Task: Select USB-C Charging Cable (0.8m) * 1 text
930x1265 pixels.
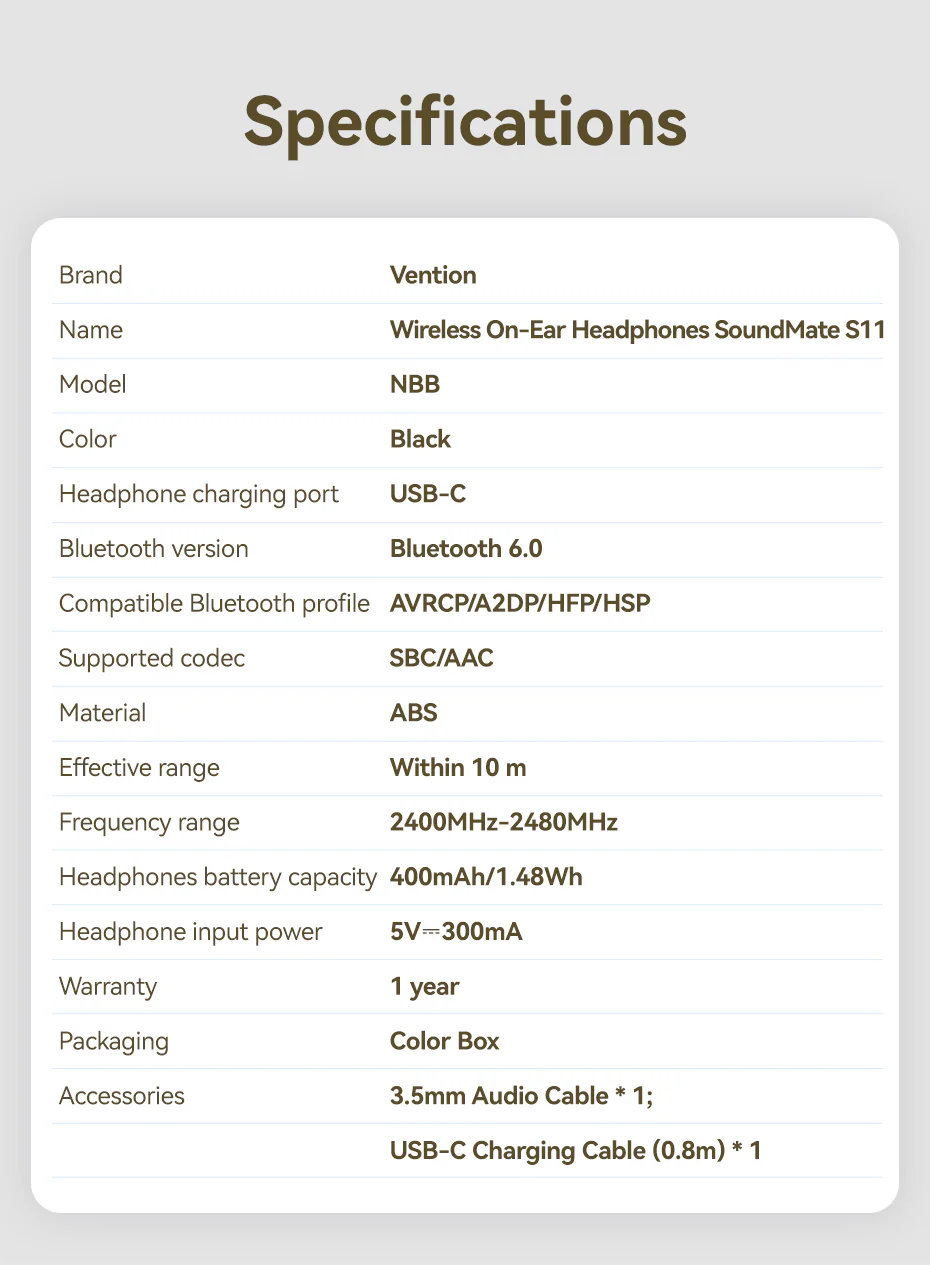Action: (576, 1151)
